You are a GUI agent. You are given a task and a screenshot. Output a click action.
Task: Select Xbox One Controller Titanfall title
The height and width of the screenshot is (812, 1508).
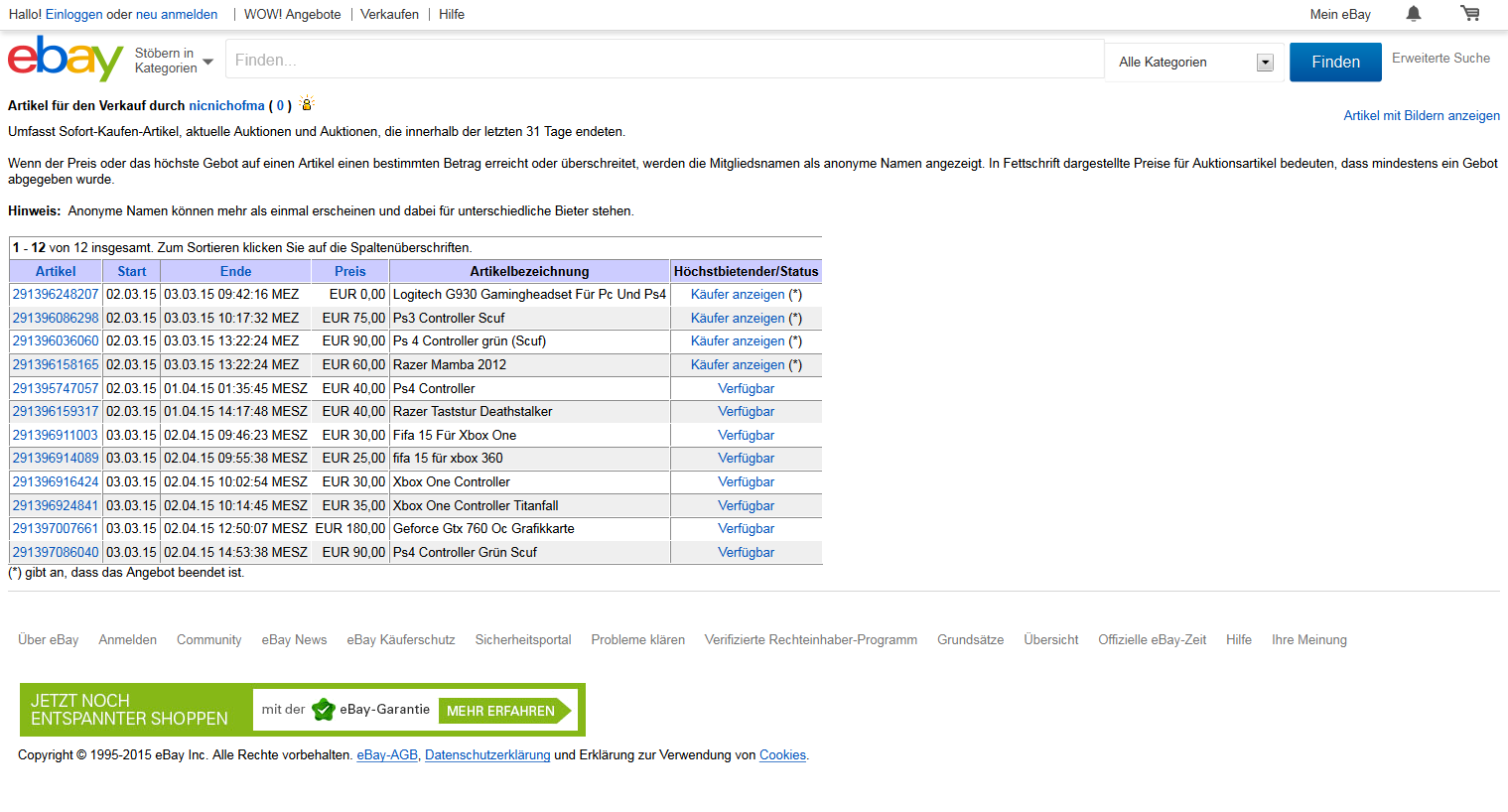pyautogui.click(x=476, y=505)
